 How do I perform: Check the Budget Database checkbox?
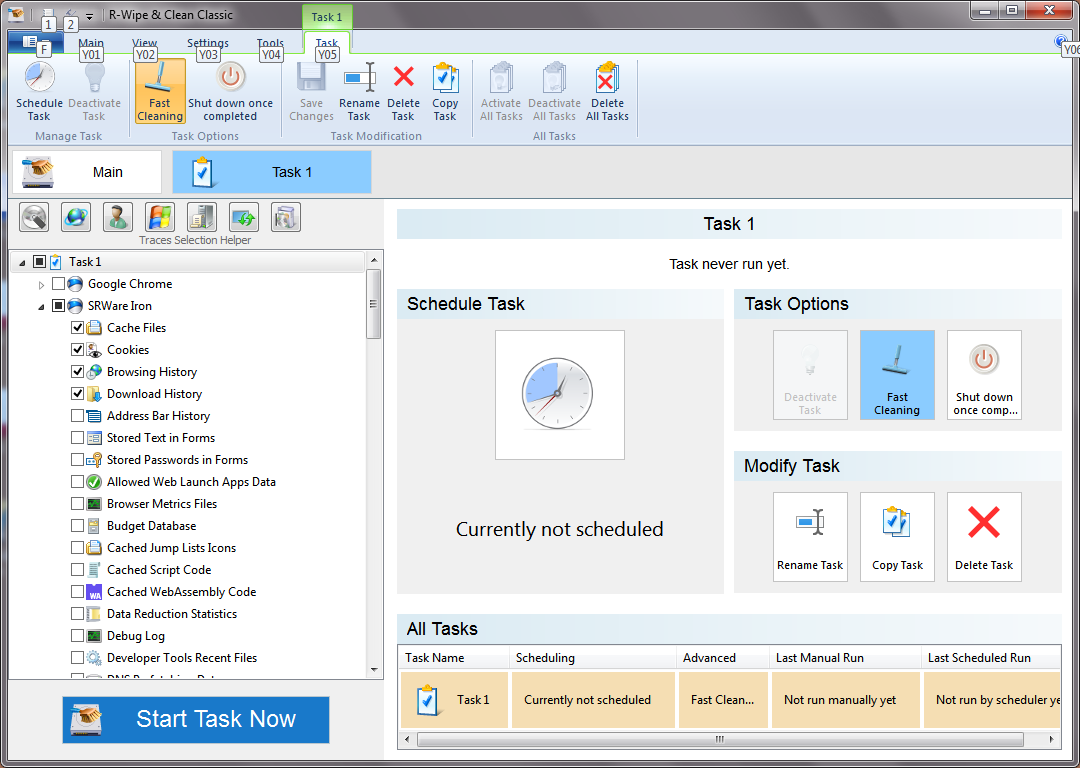pyautogui.click(x=78, y=526)
